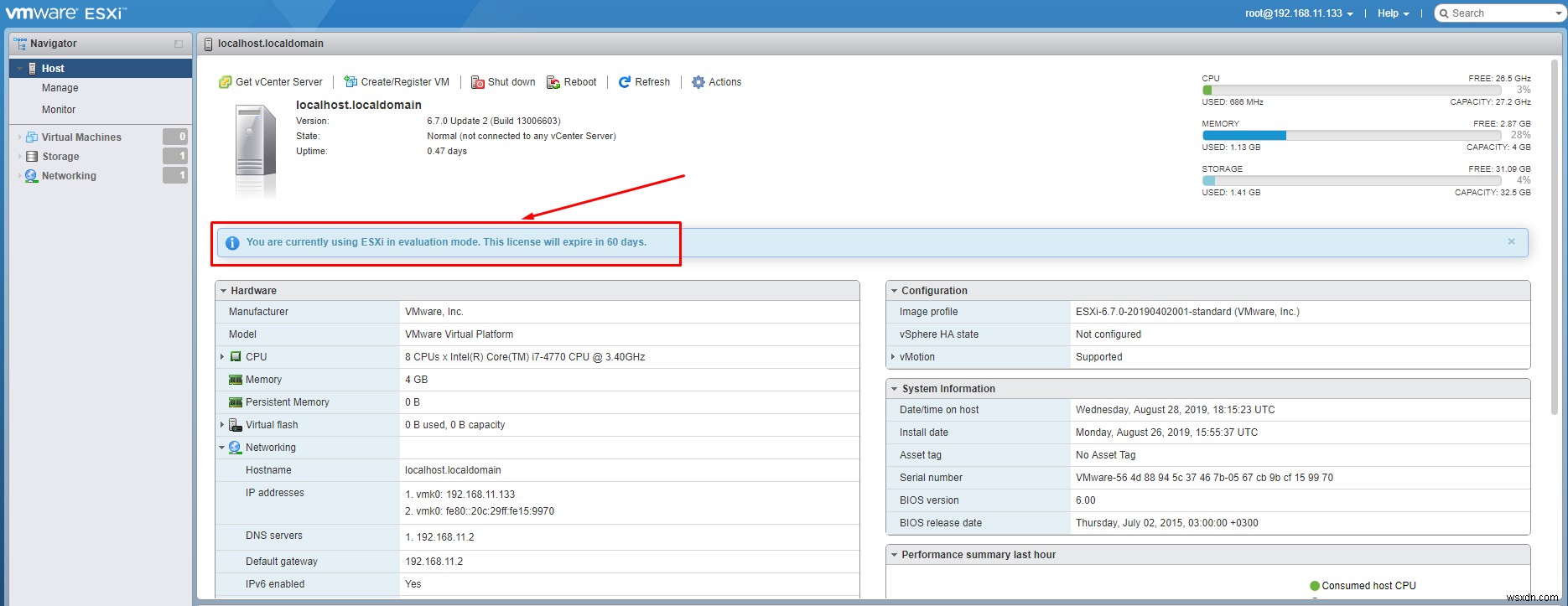Click the large host server image

coord(256,151)
